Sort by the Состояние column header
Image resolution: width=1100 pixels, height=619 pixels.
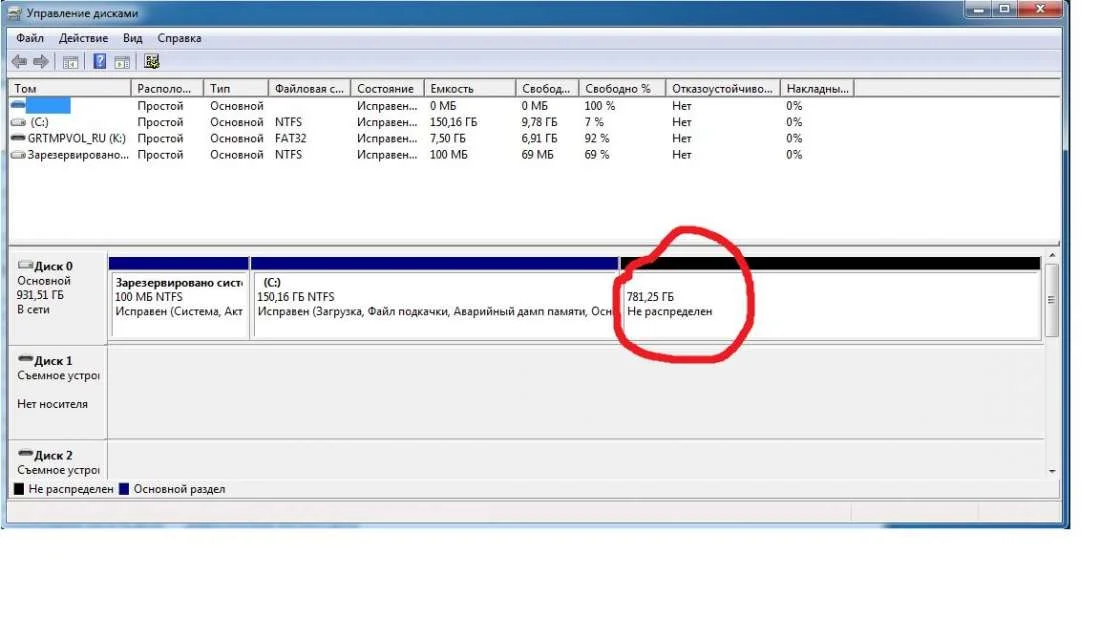(x=387, y=88)
